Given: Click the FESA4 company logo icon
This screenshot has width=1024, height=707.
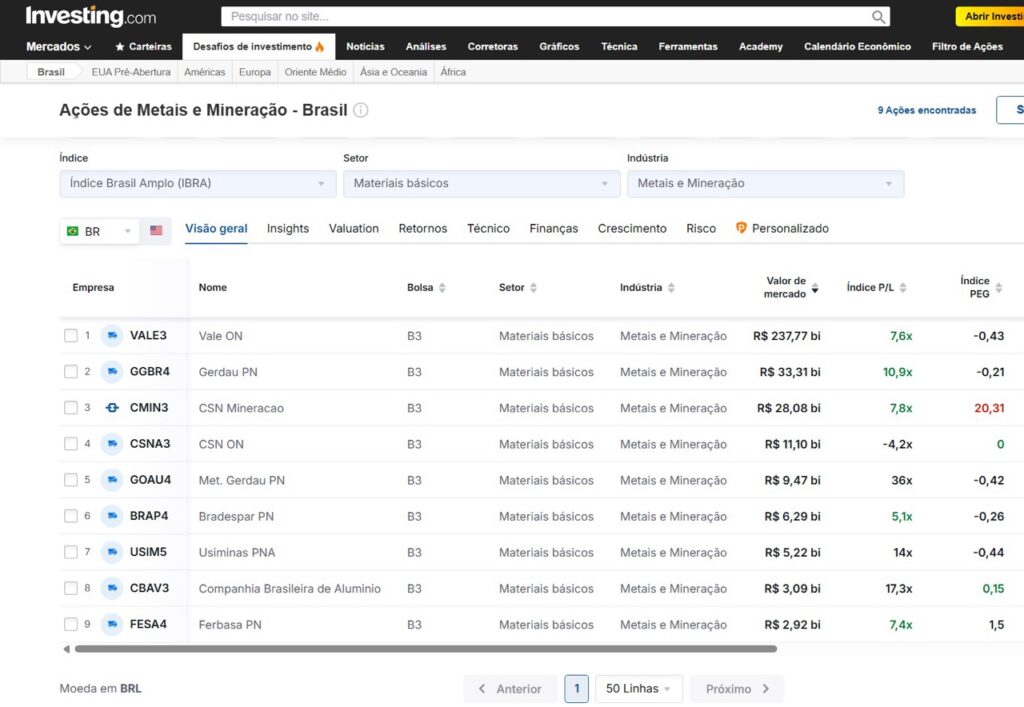Looking at the screenshot, I should pos(112,624).
